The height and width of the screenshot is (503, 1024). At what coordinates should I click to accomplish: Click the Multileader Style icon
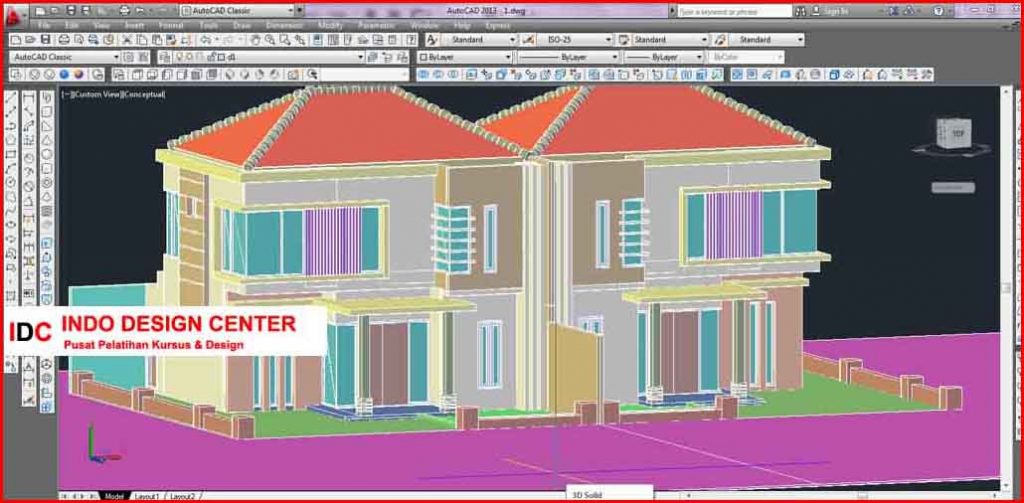click(719, 40)
